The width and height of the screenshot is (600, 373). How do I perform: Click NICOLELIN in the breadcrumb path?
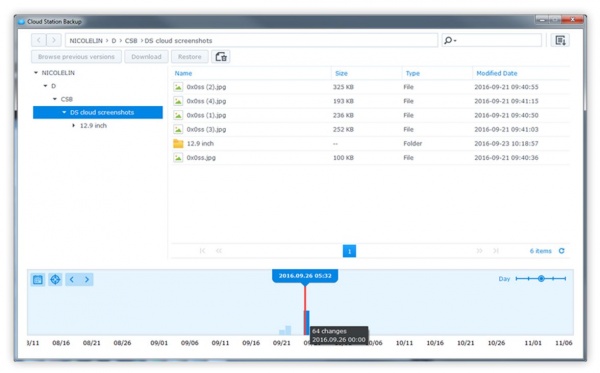click(x=86, y=41)
